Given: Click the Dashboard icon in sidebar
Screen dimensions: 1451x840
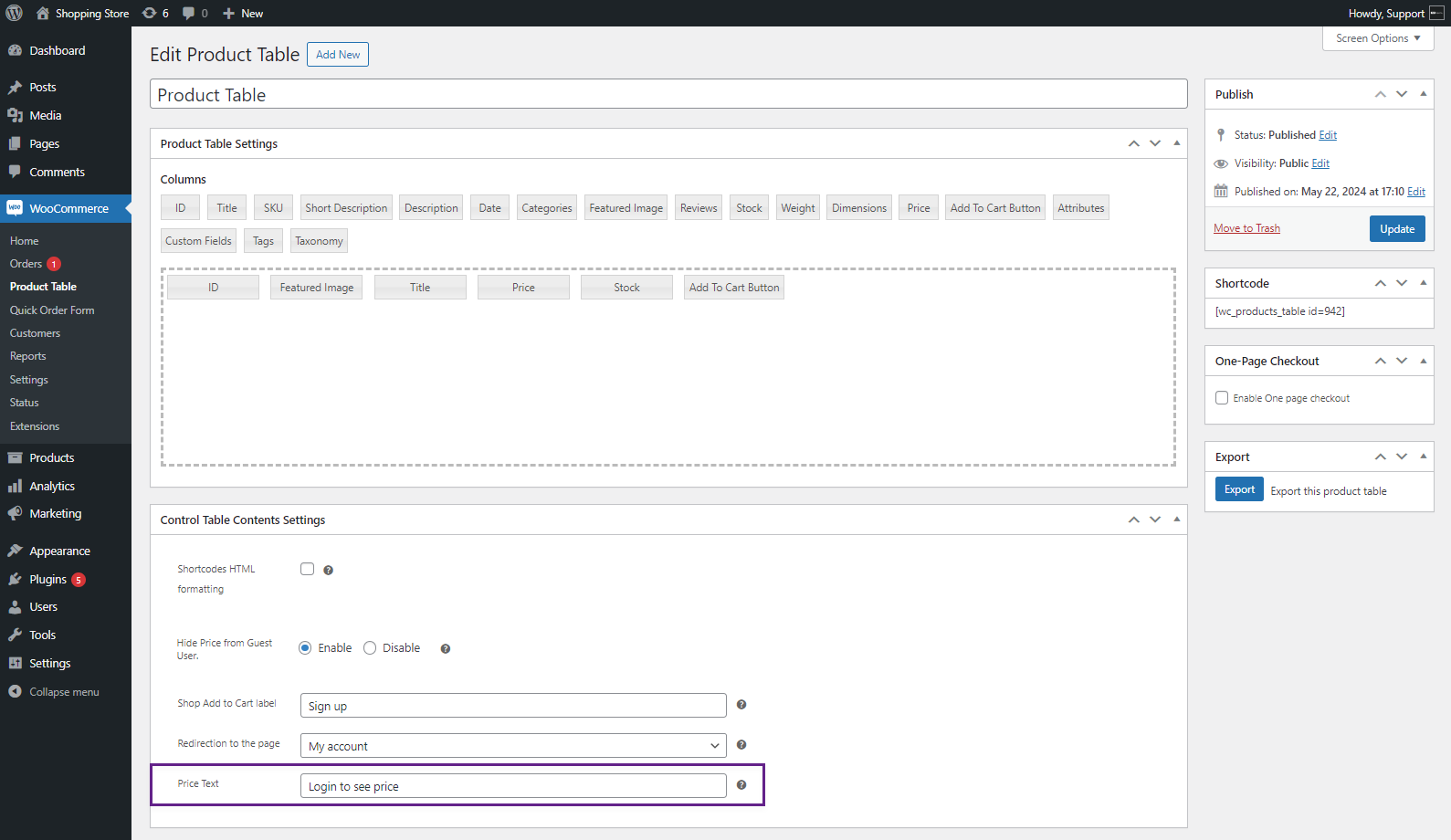Looking at the screenshot, I should tap(15, 50).
